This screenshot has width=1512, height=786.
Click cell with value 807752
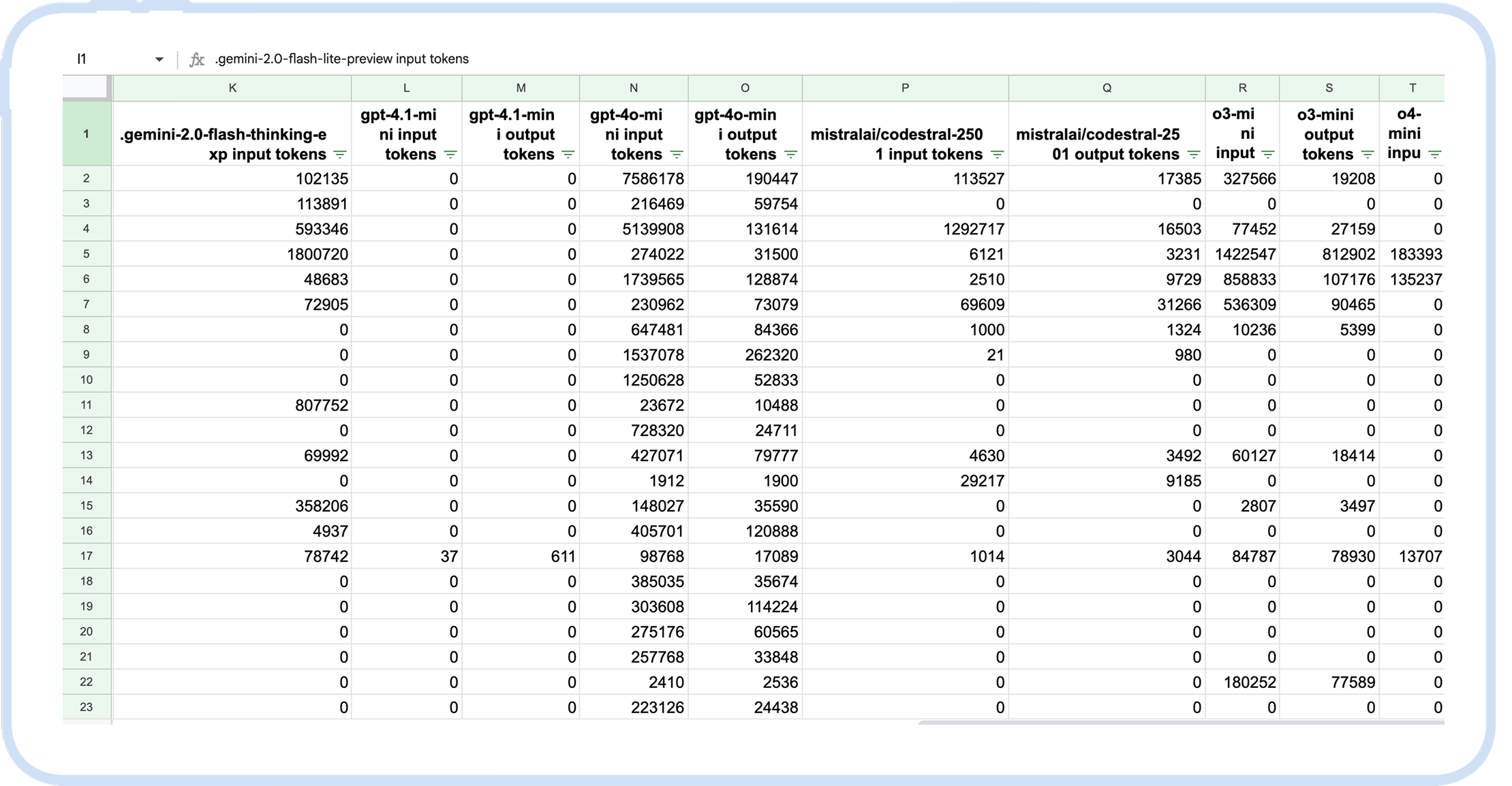pos(232,405)
